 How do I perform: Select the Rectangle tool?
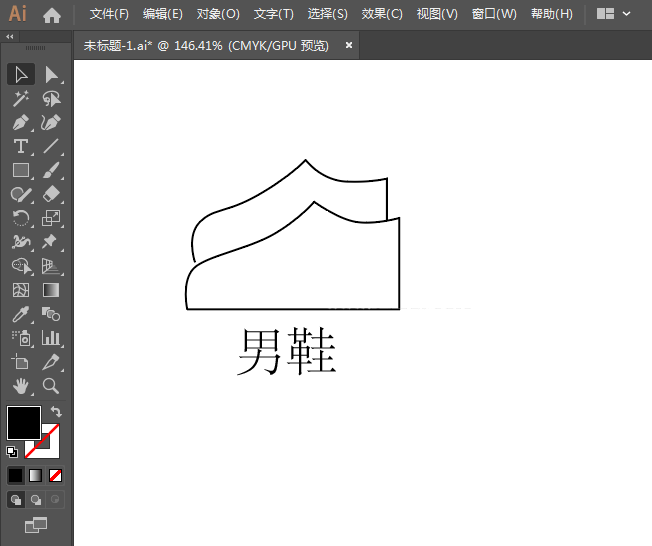(x=21, y=170)
